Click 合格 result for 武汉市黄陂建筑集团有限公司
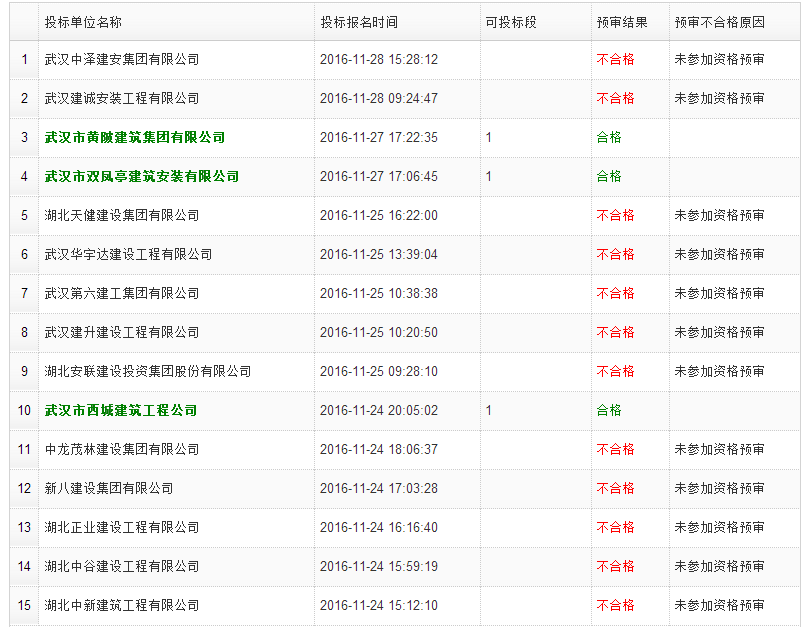Viewport: 806px width, 627px height. [x=609, y=137]
